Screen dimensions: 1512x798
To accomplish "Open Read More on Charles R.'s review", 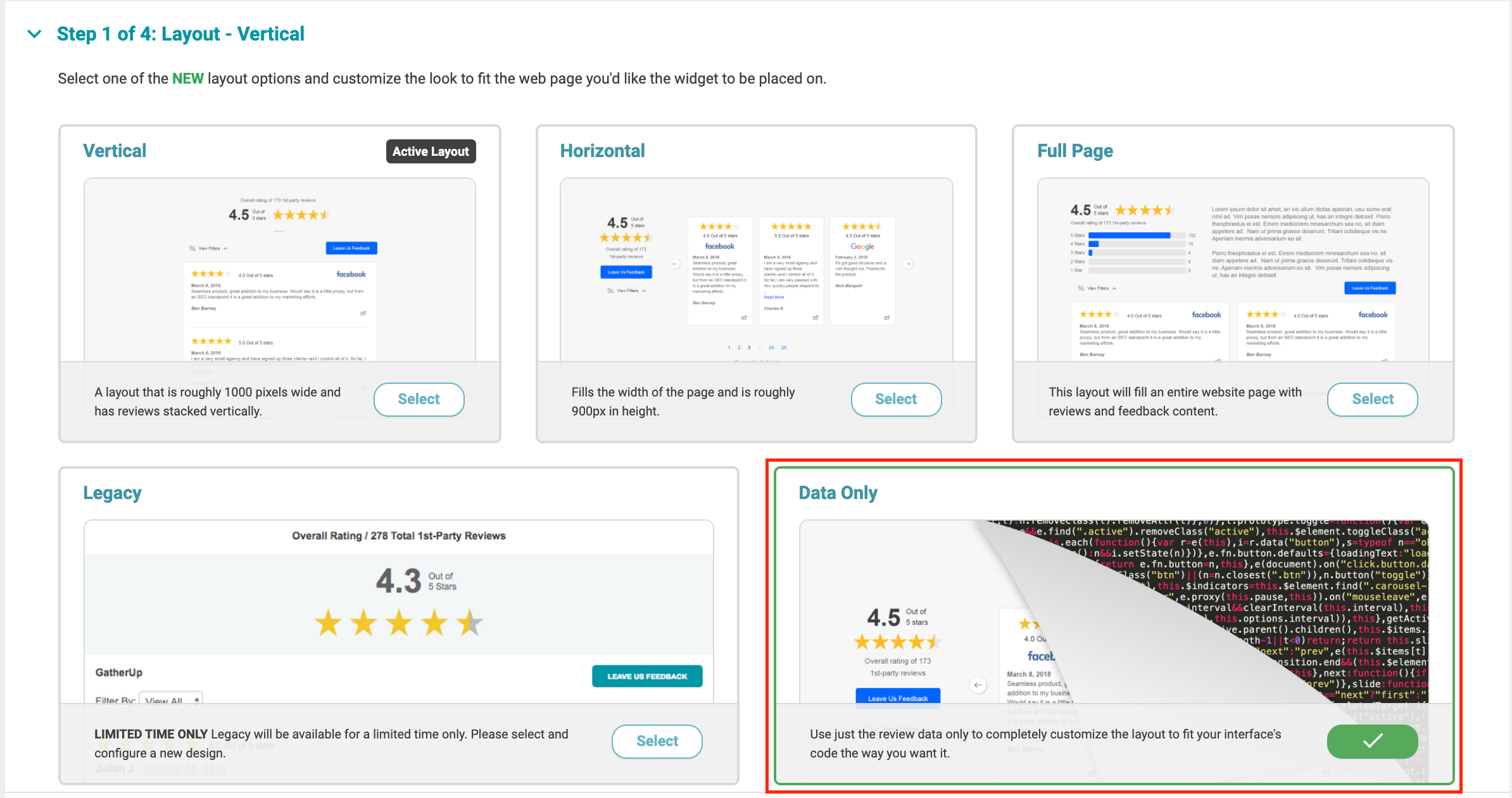I will pyautogui.click(x=774, y=297).
